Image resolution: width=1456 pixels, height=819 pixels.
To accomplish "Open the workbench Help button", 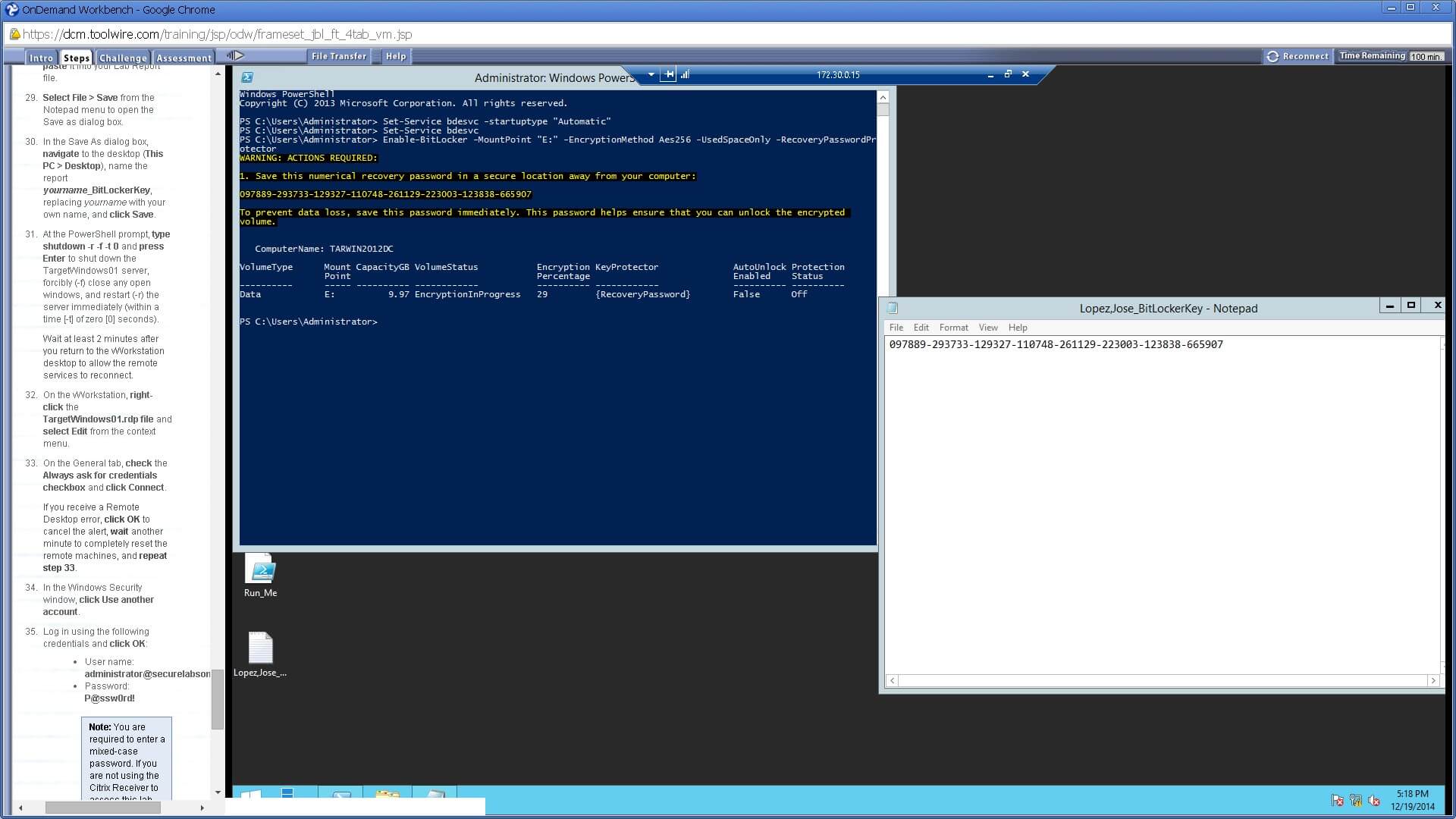I will (x=395, y=56).
